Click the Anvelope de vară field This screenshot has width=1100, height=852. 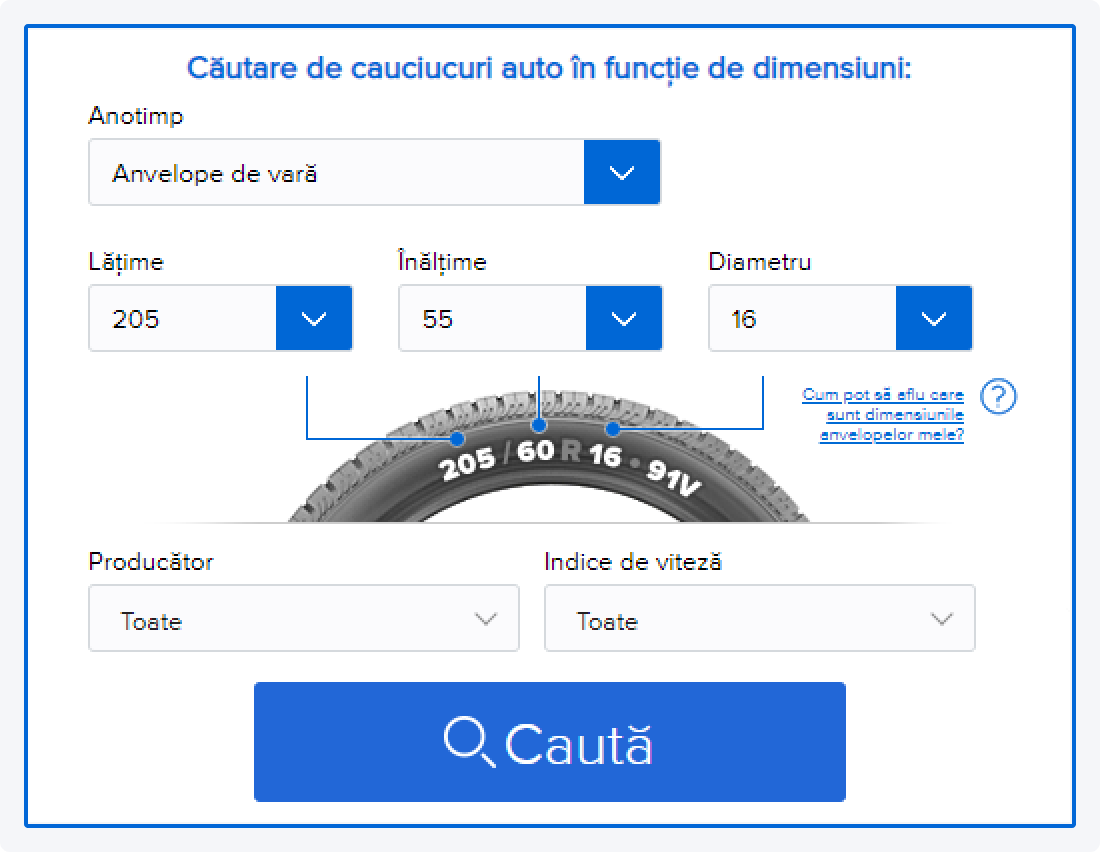336,173
